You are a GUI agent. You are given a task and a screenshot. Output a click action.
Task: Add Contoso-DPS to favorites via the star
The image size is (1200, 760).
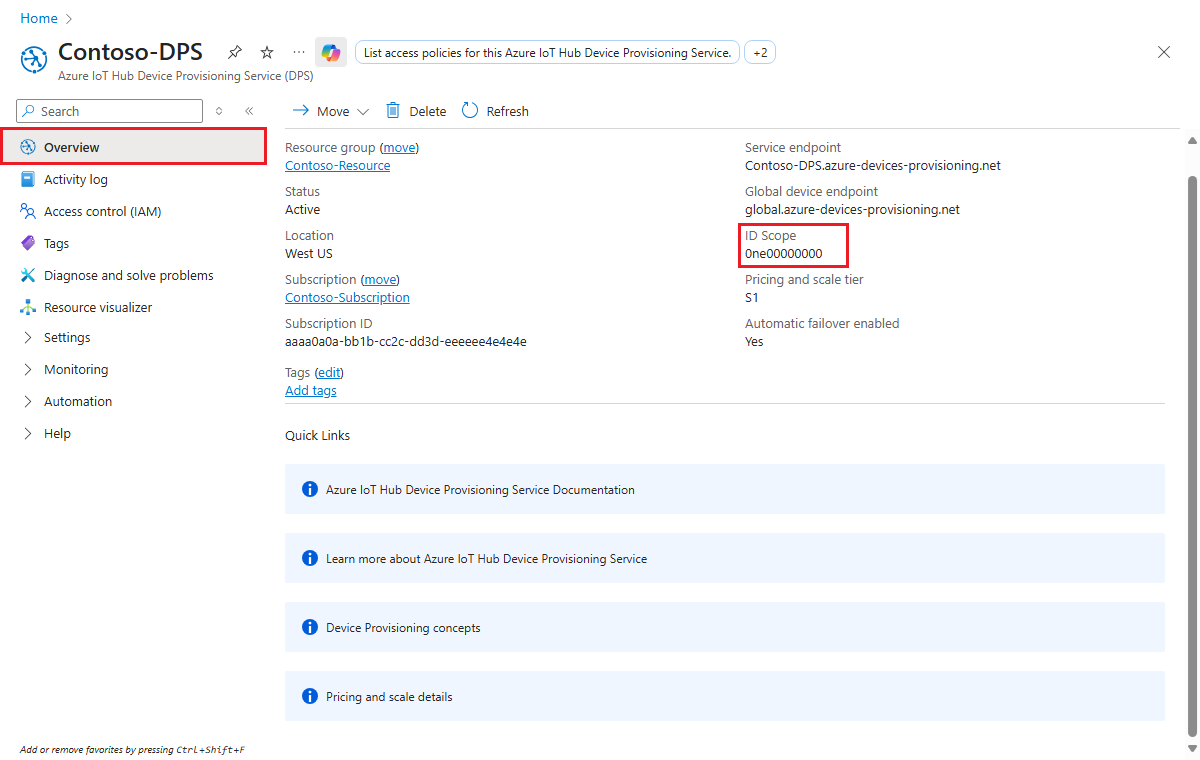click(x=266, y=51)
